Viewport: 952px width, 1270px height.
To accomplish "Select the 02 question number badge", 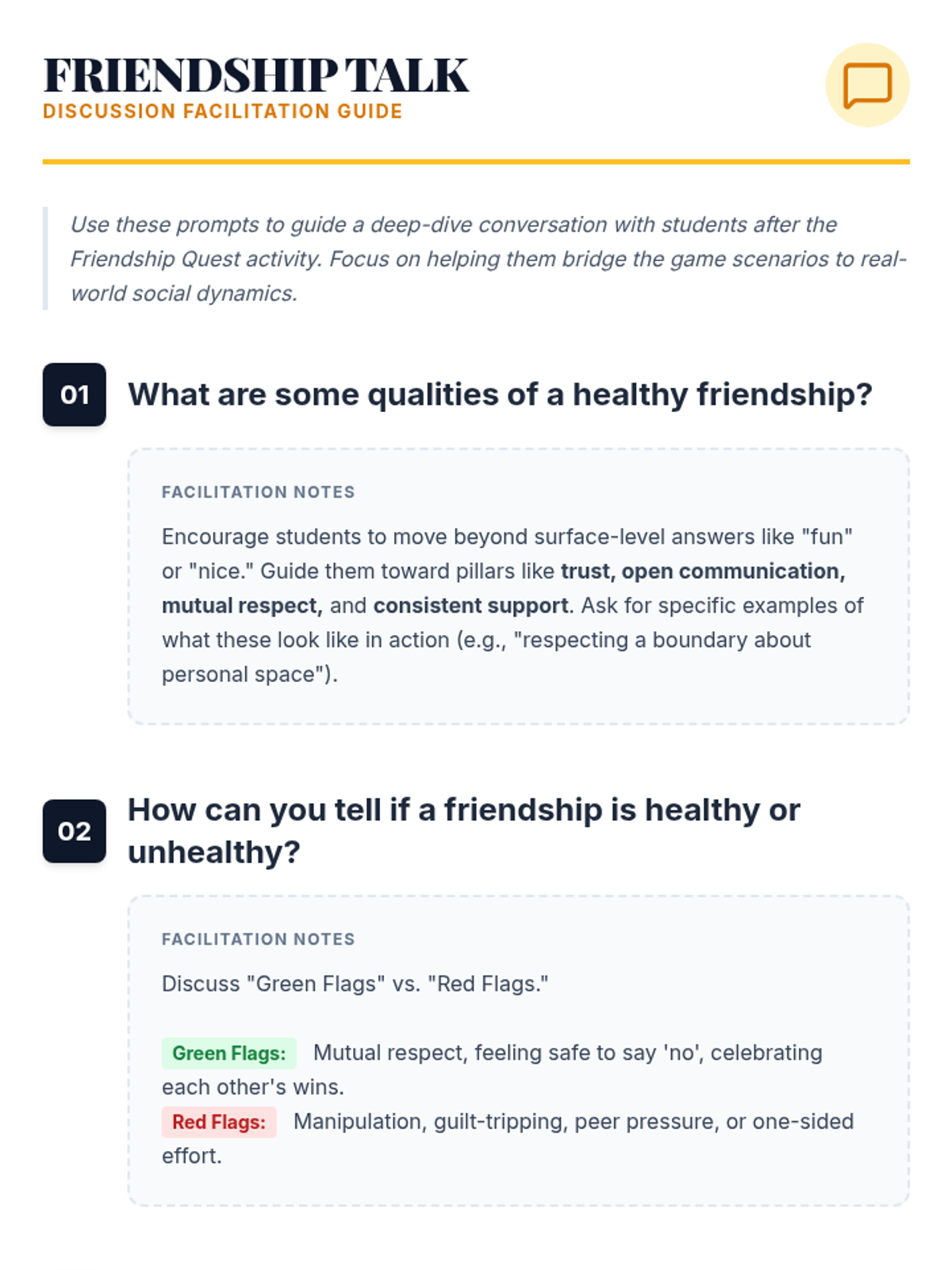I will tap(75, 831).
